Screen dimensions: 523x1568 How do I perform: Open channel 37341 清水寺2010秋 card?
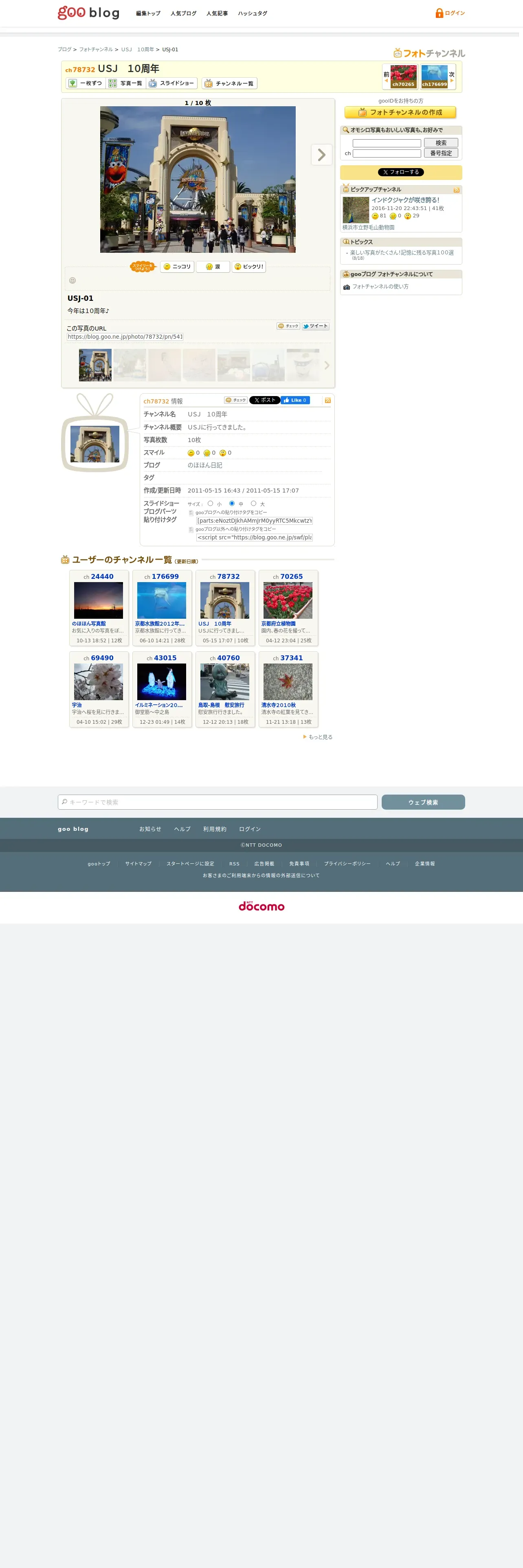[288, 689]
